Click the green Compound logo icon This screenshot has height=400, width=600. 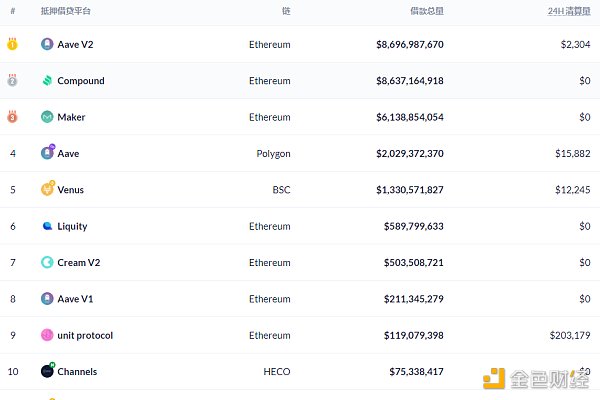click(x=47, y=81)
